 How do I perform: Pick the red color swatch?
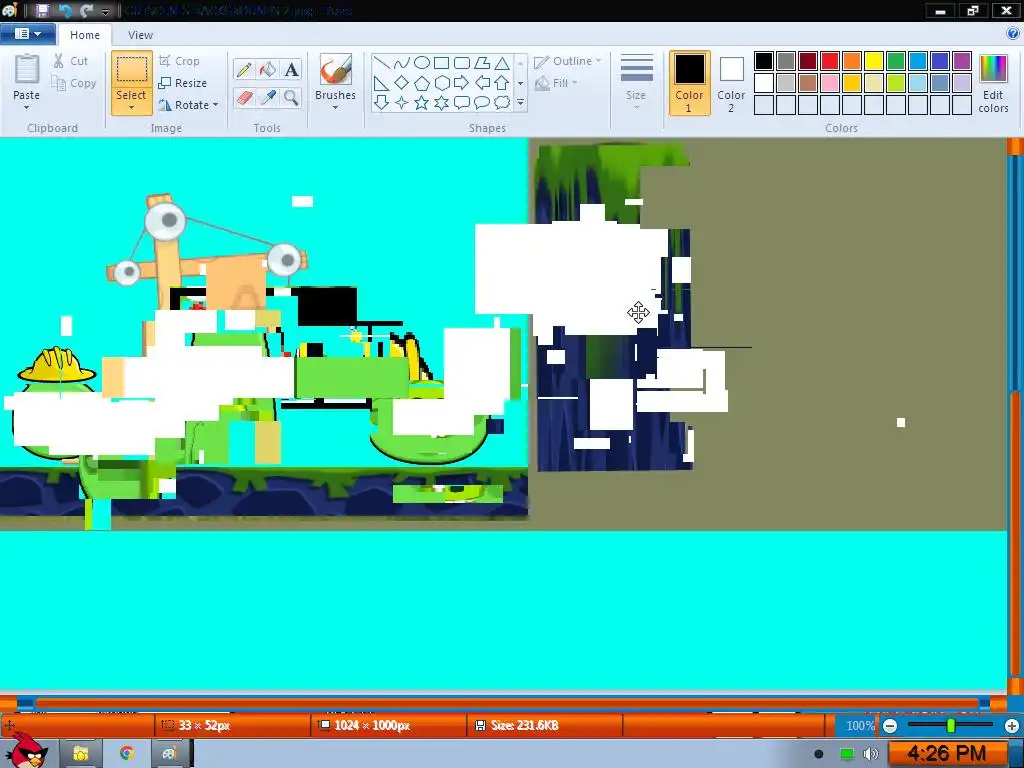[830, 61]
